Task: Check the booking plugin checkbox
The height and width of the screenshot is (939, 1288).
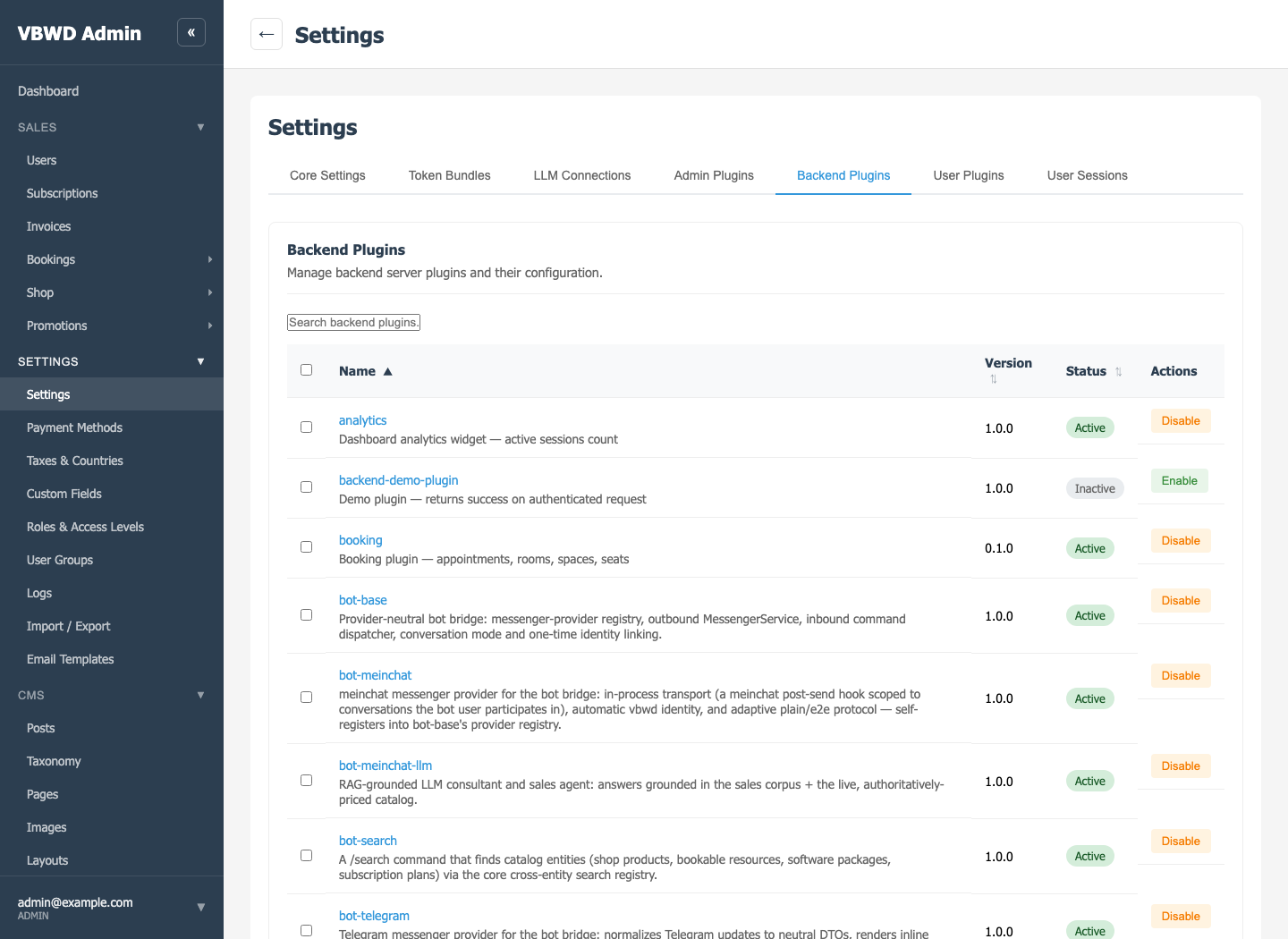Action: pos(307,547)
